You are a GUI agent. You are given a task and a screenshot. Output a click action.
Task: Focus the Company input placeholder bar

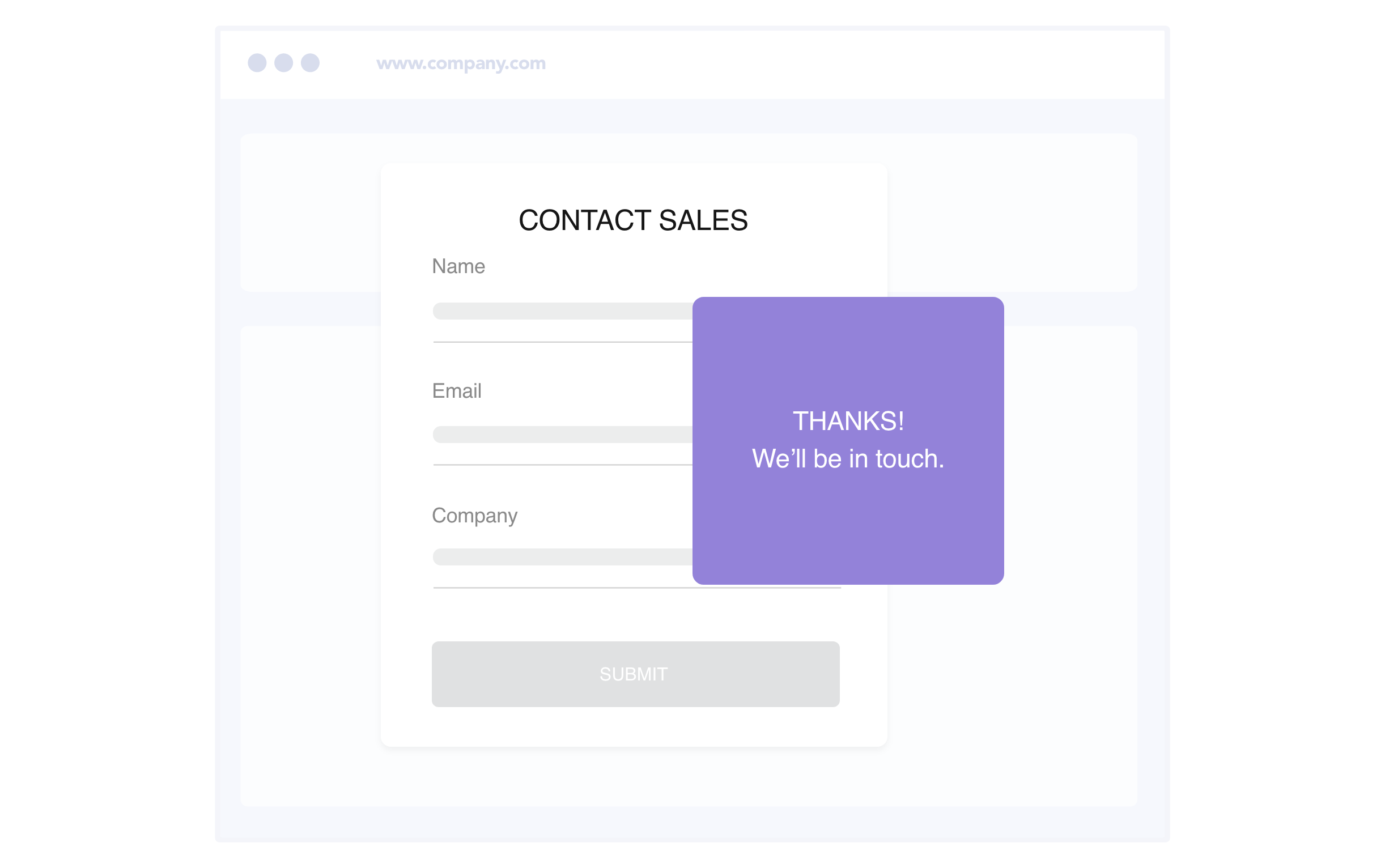click(x=563, y=557)
